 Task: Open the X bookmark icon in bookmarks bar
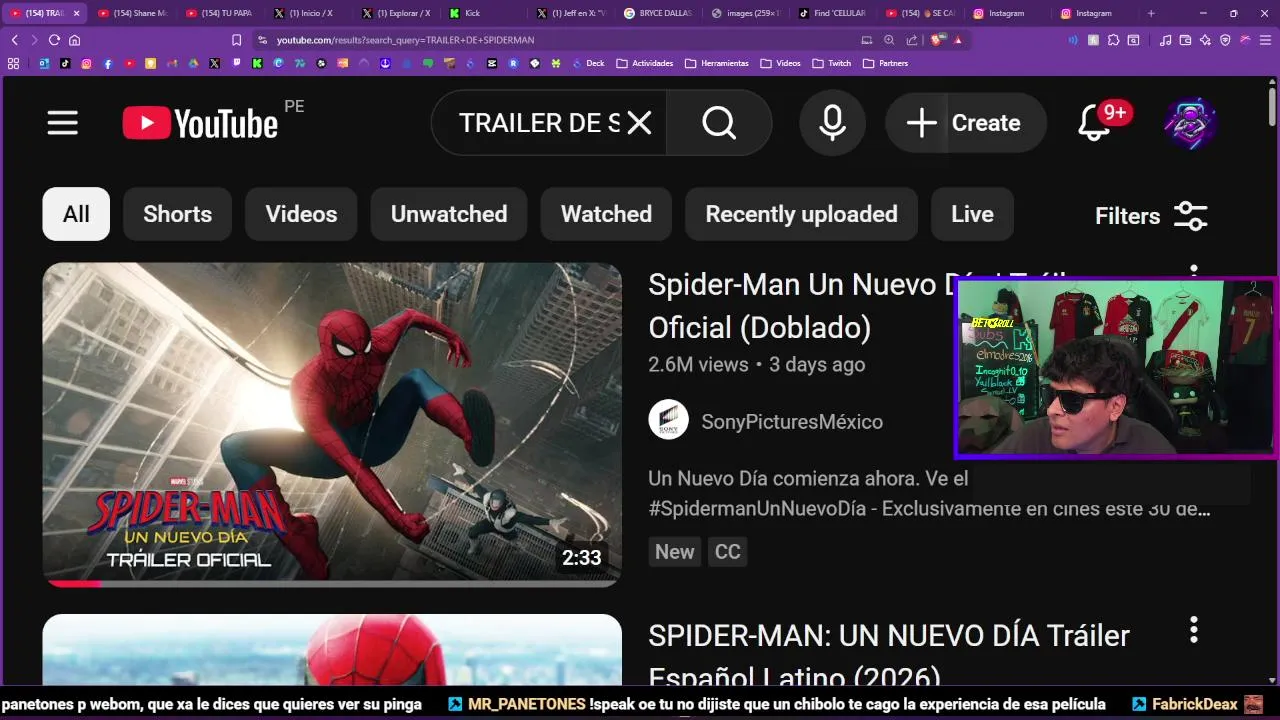coord(214,63)
